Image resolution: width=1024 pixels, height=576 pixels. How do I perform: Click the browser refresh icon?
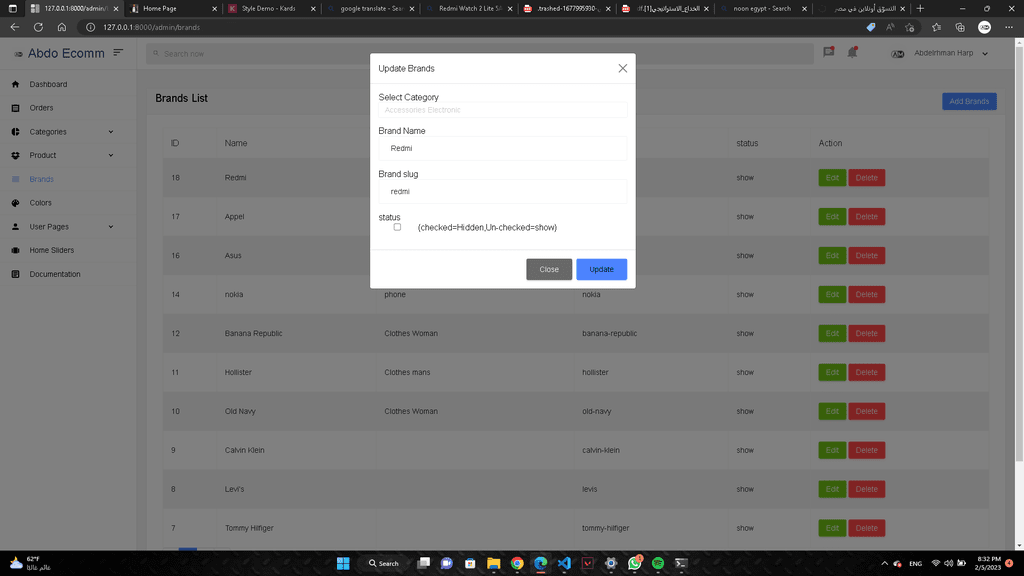(39, 27)
